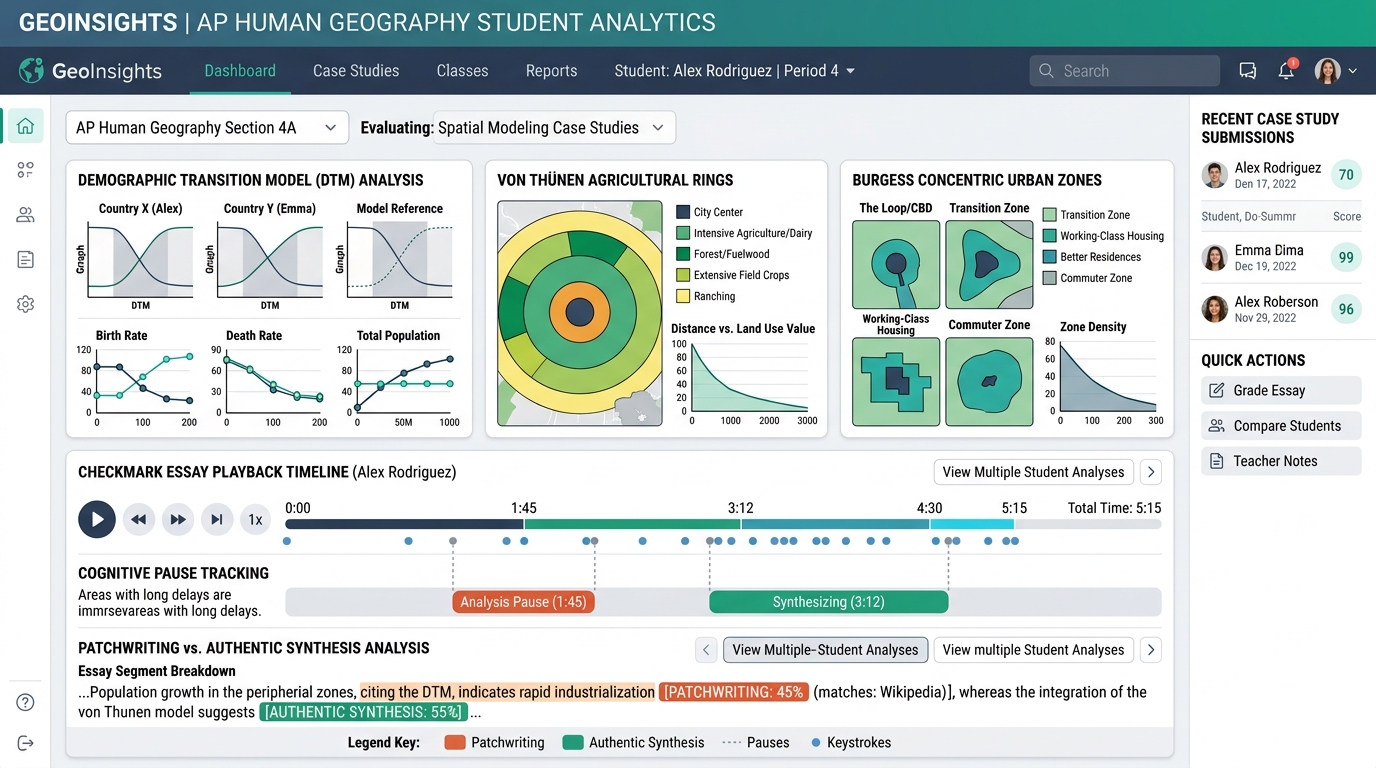Click the playback timeline progress bar
Screen dimensions: 1376x768
pyautogui.click(x=723, y=523)
